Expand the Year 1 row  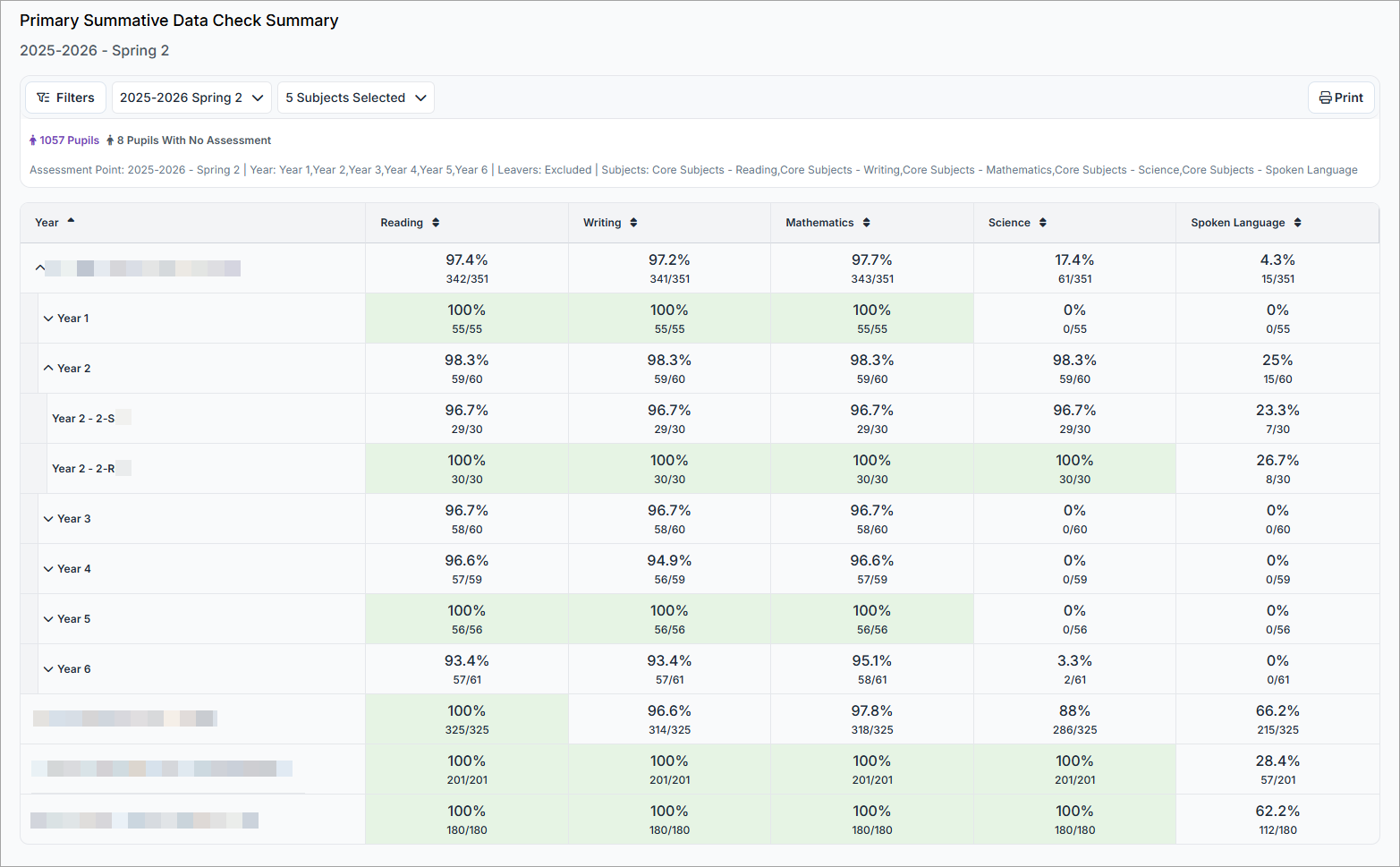point(48,319)
